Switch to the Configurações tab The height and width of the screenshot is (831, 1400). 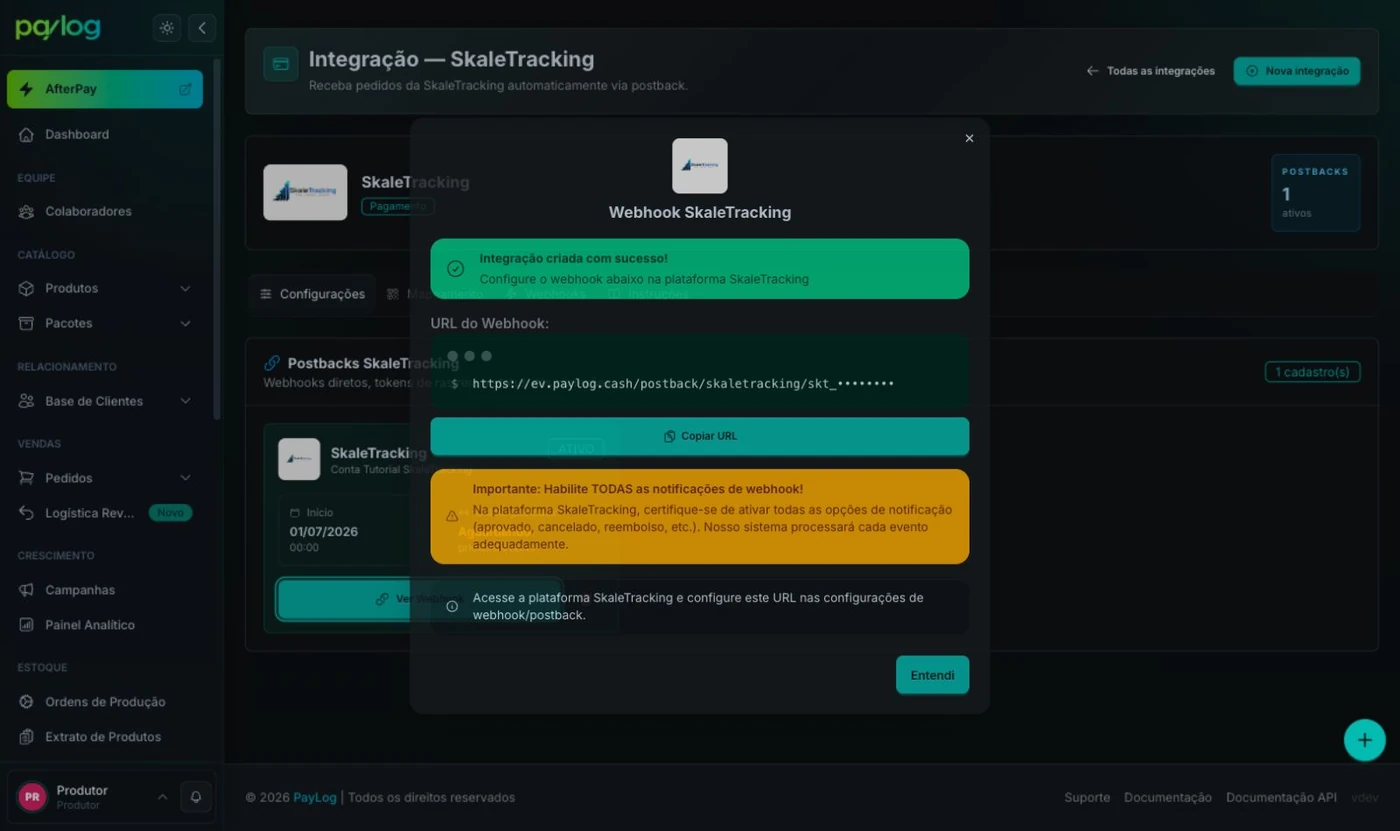pos(312,294)
